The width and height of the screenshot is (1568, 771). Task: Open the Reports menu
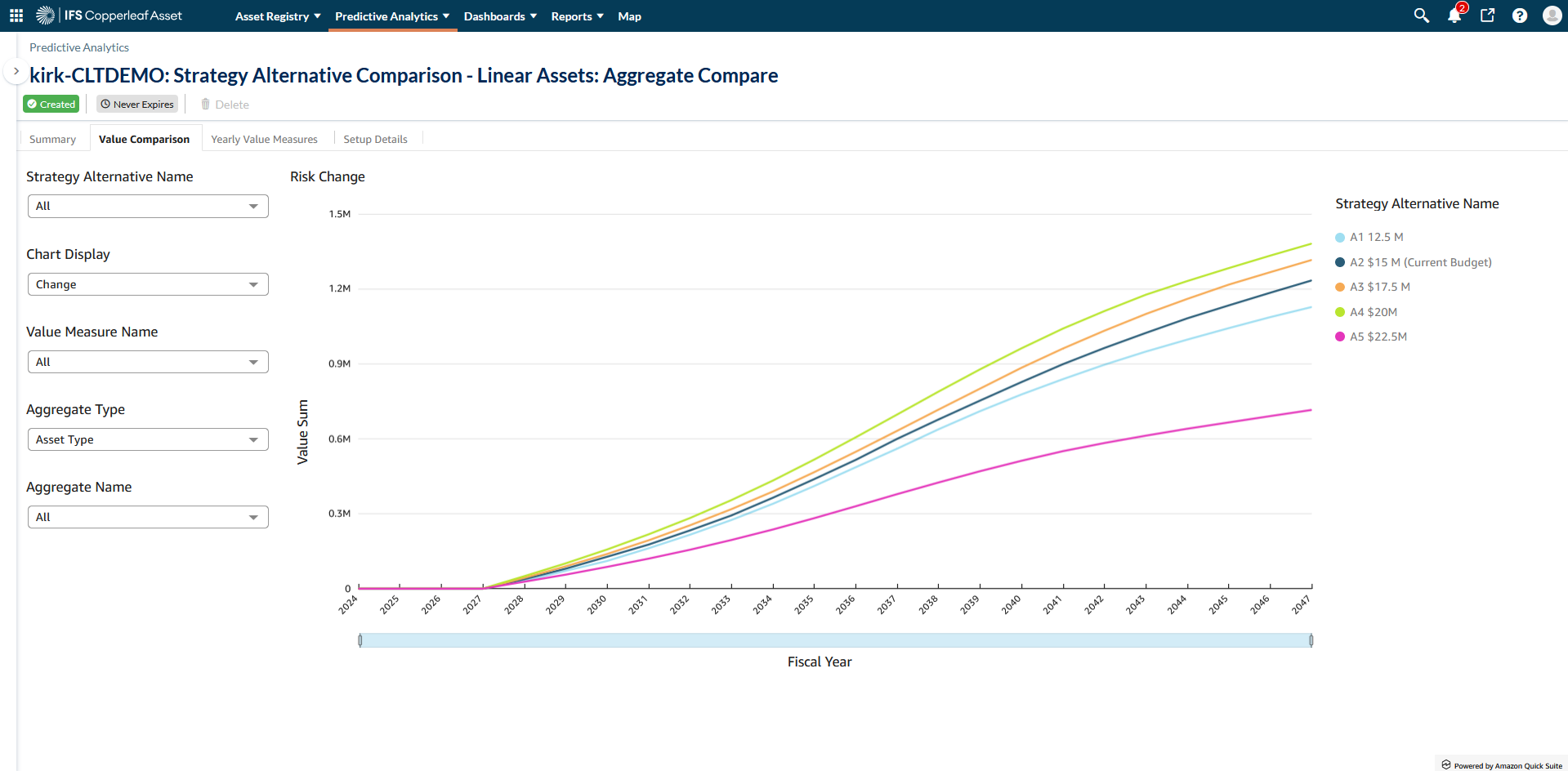pos(577,16)
